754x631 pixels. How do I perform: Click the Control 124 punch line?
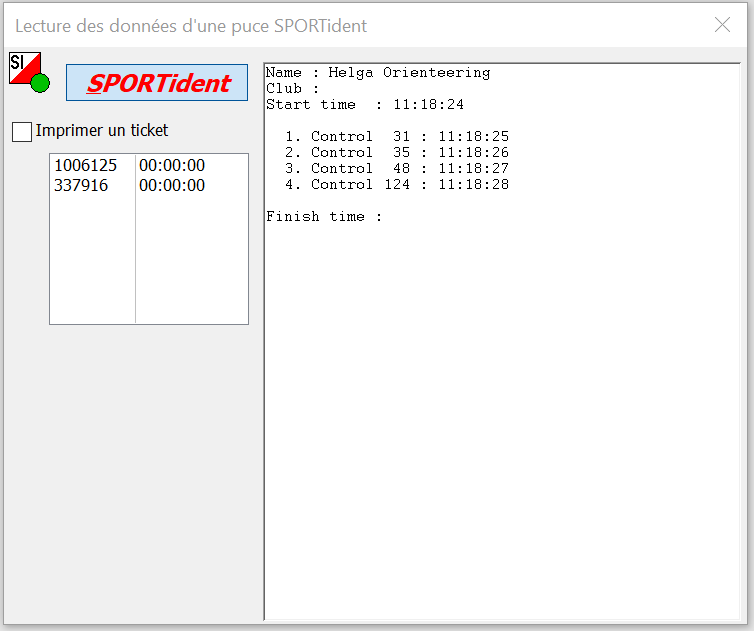[x=397, y=184]
